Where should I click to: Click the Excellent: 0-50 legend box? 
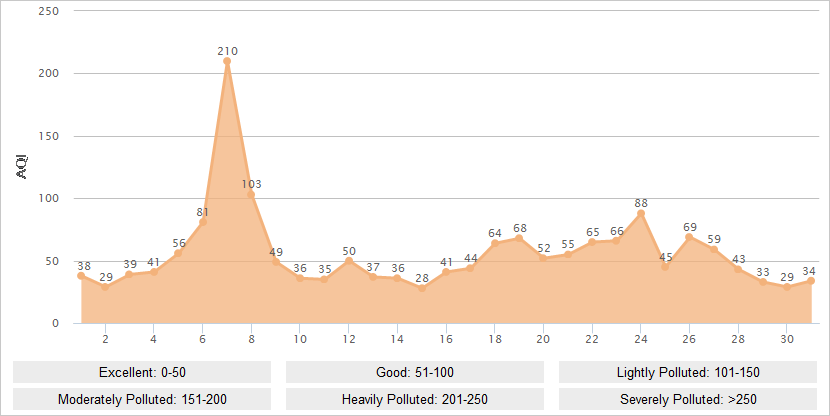coord(142,372)
